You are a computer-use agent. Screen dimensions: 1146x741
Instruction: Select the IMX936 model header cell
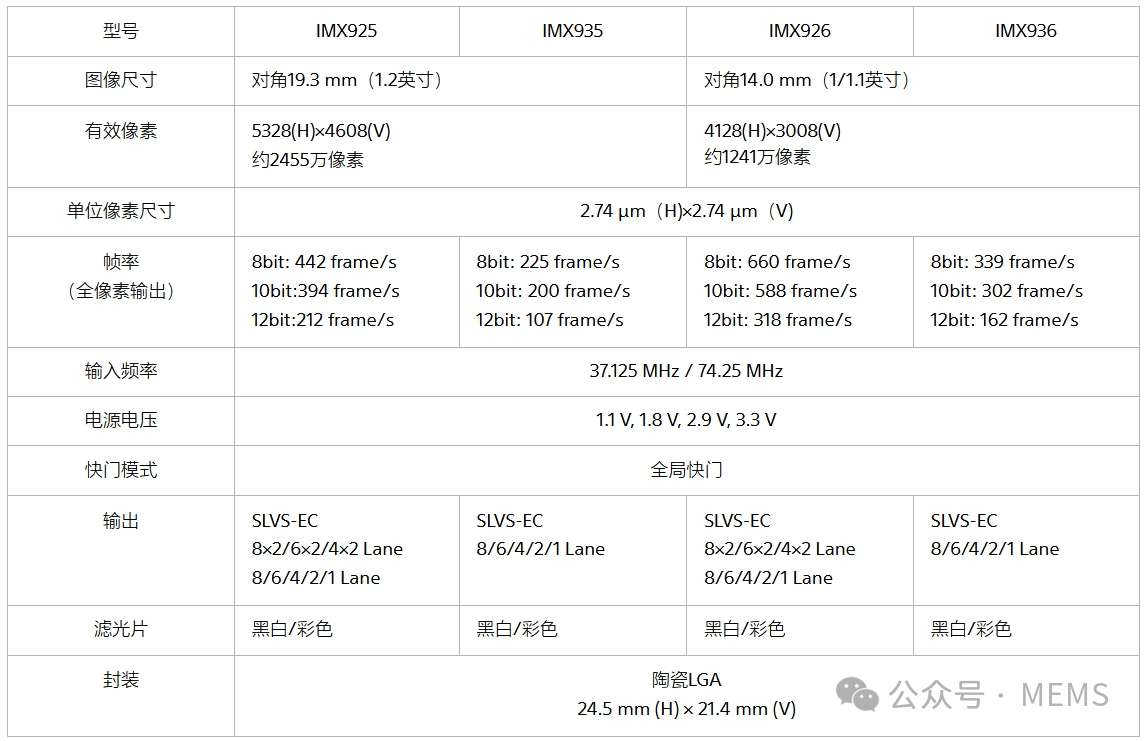pyautogui.click(x=1025, y=31)
